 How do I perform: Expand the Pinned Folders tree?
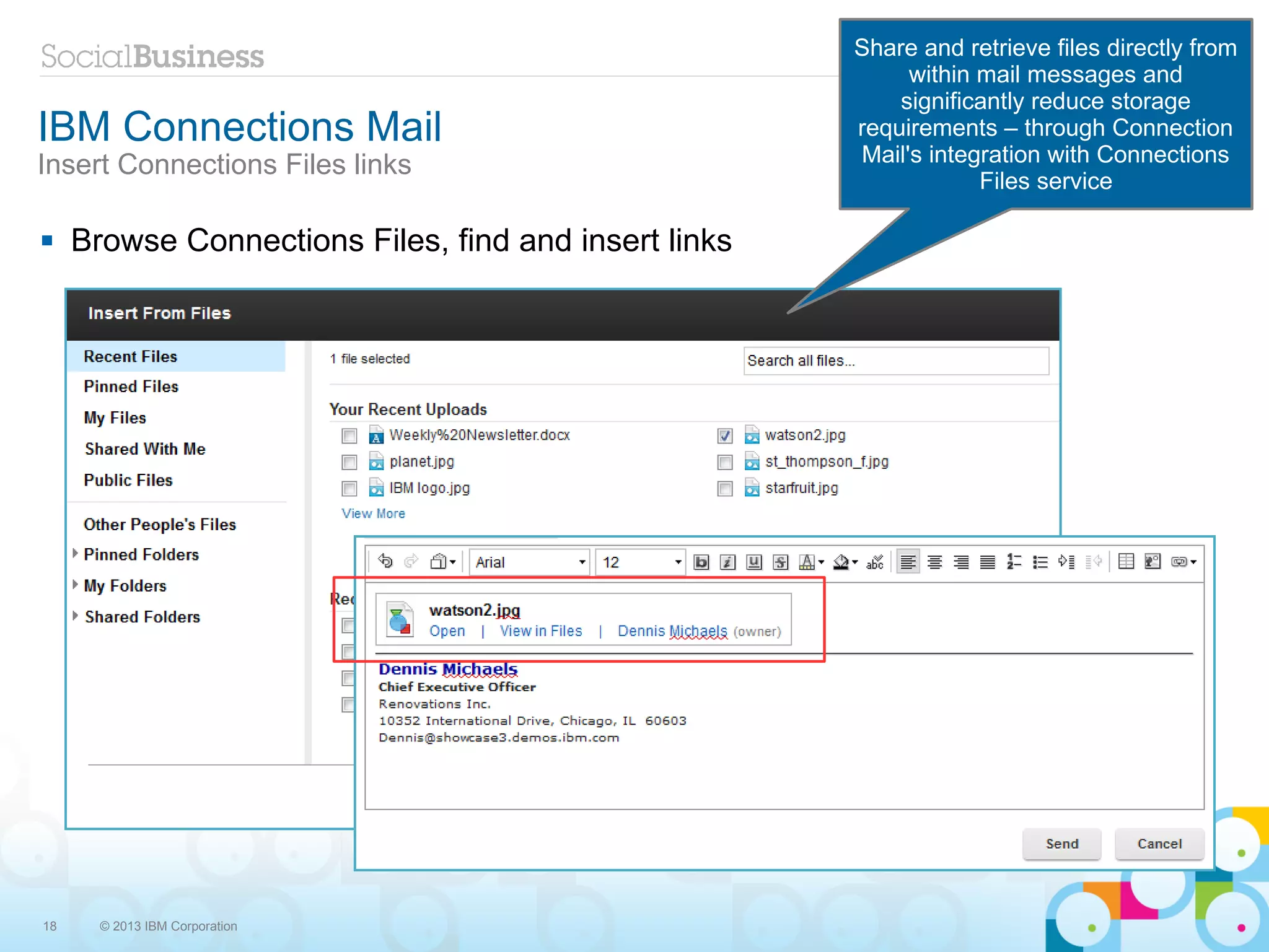[75, 554]
